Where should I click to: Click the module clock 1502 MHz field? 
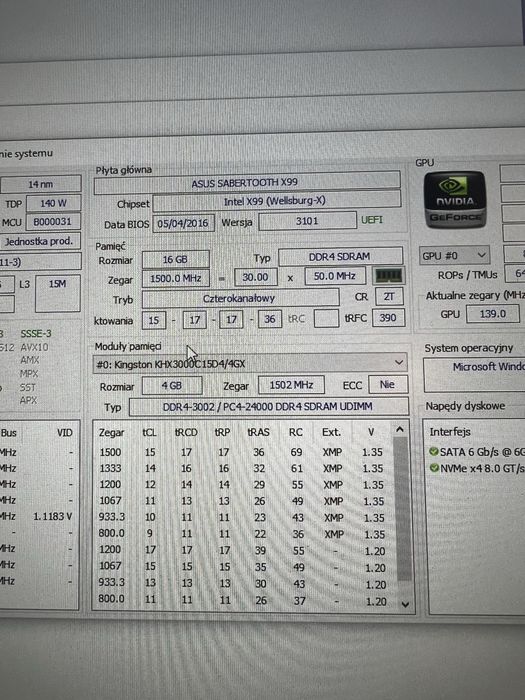[291, 385]
